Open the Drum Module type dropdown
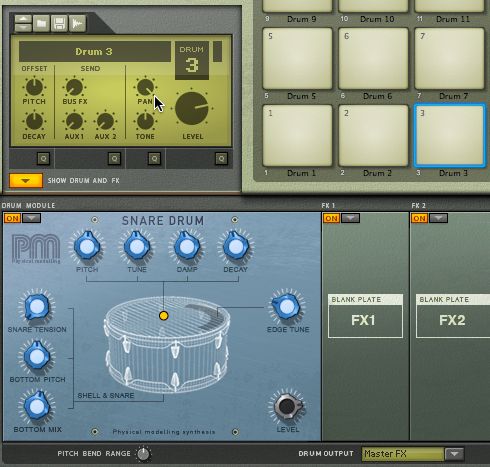Image resolution: width=490 pixels, height=467 pixels. click(31, 218)
